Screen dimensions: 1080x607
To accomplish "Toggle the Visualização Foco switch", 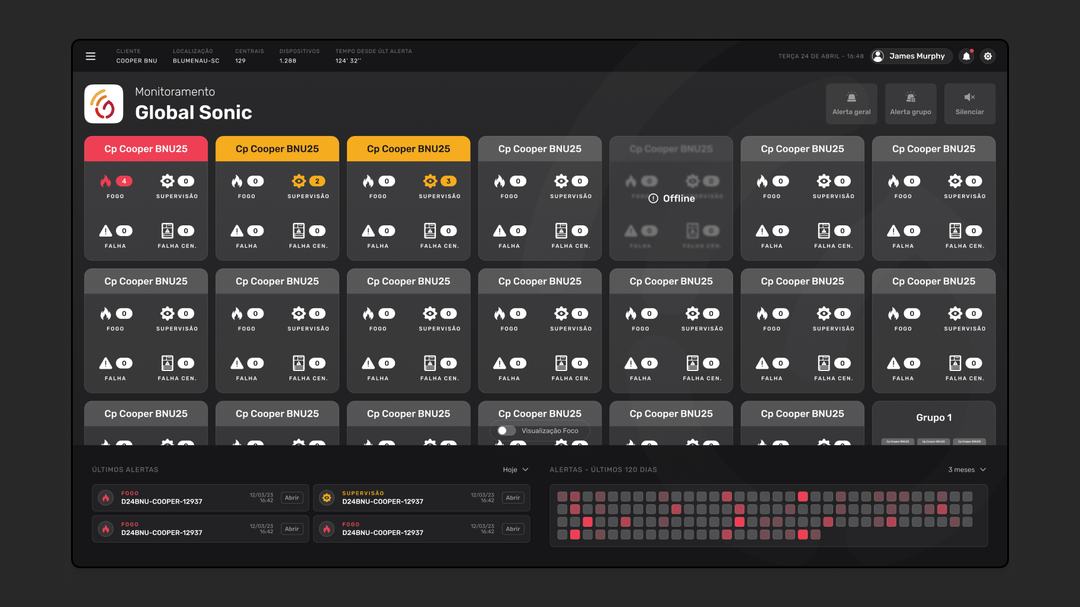I will pyautogui.click(x=507, y=431).
